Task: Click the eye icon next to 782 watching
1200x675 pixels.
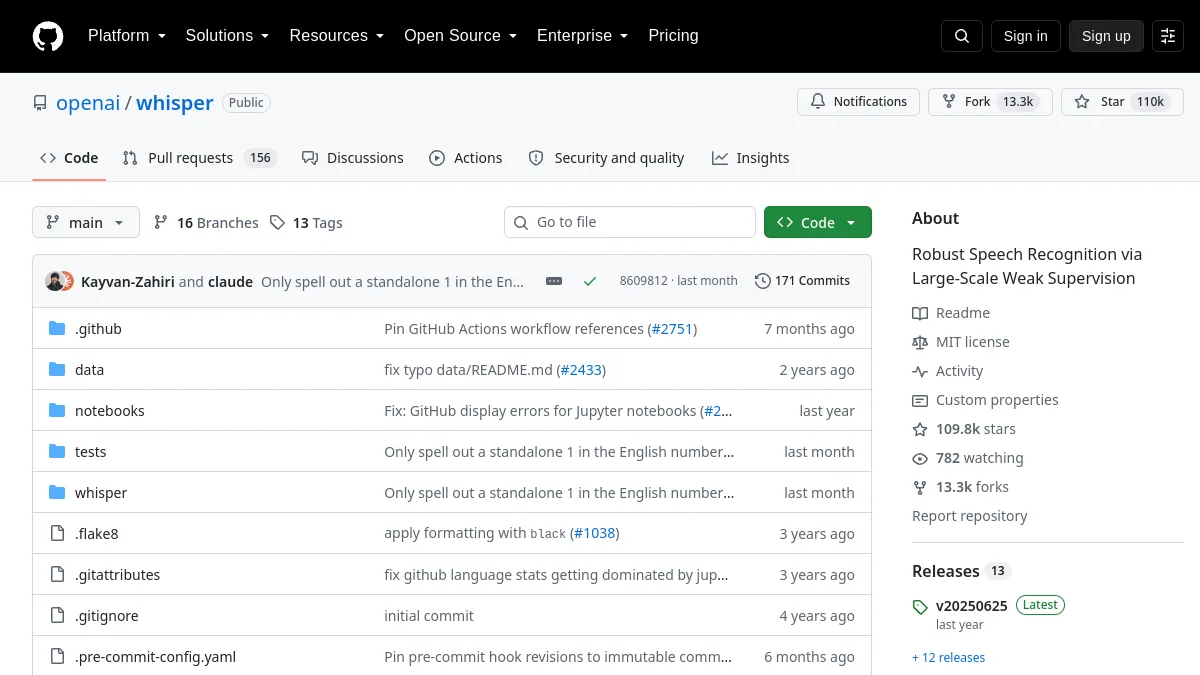Action: click(920, 458)
